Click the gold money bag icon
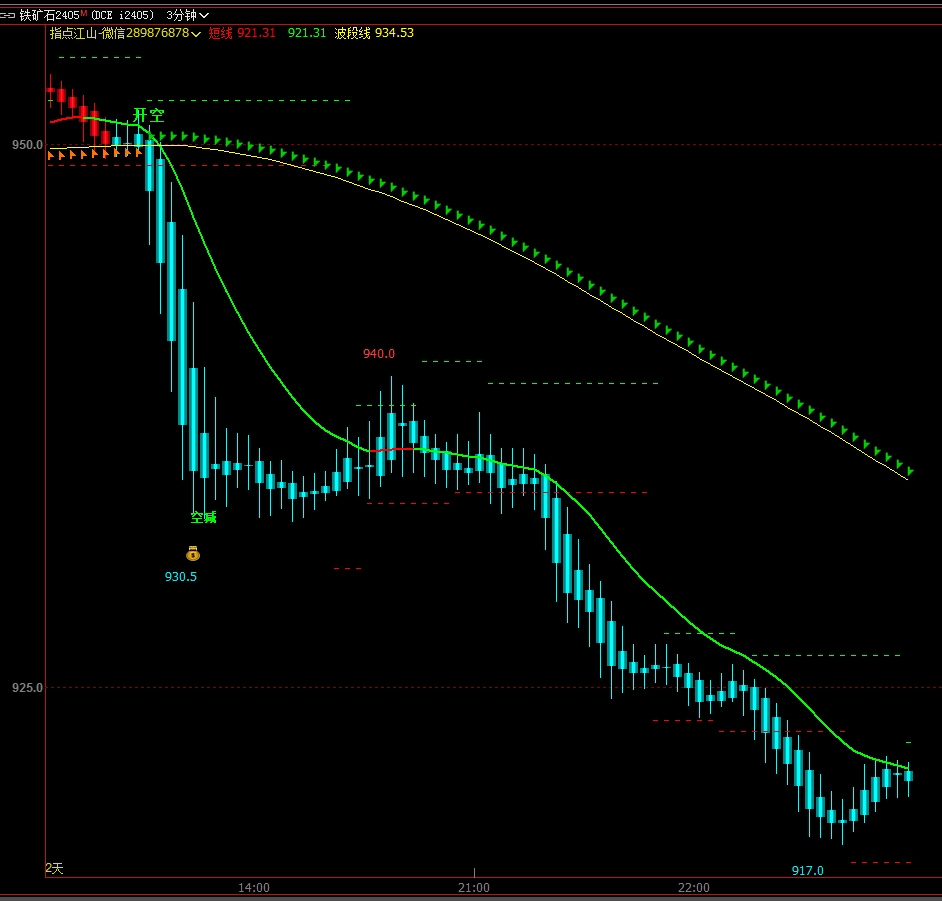The width and height of the screenshot is (942, 901). point(193,553)
